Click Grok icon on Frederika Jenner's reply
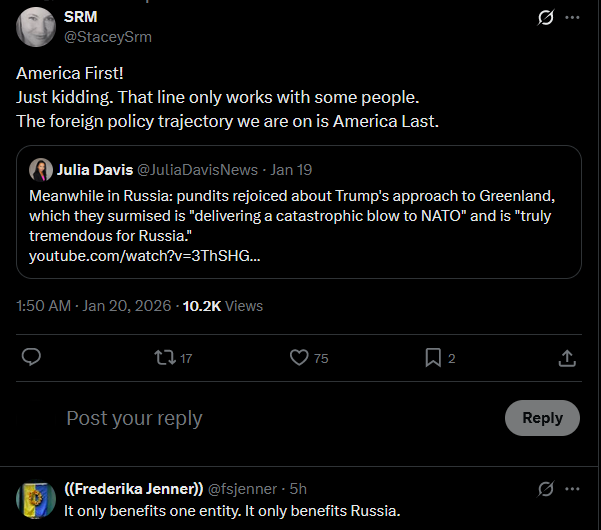Screen dimensions: 601x530 pos(546,489)
